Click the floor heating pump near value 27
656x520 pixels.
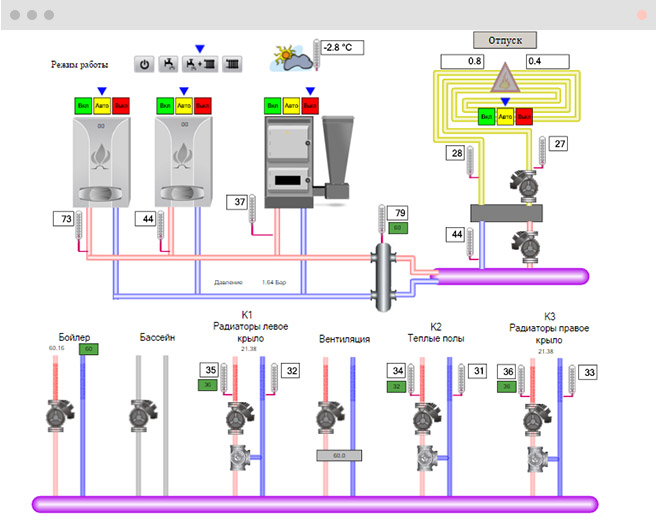point(525,185)
